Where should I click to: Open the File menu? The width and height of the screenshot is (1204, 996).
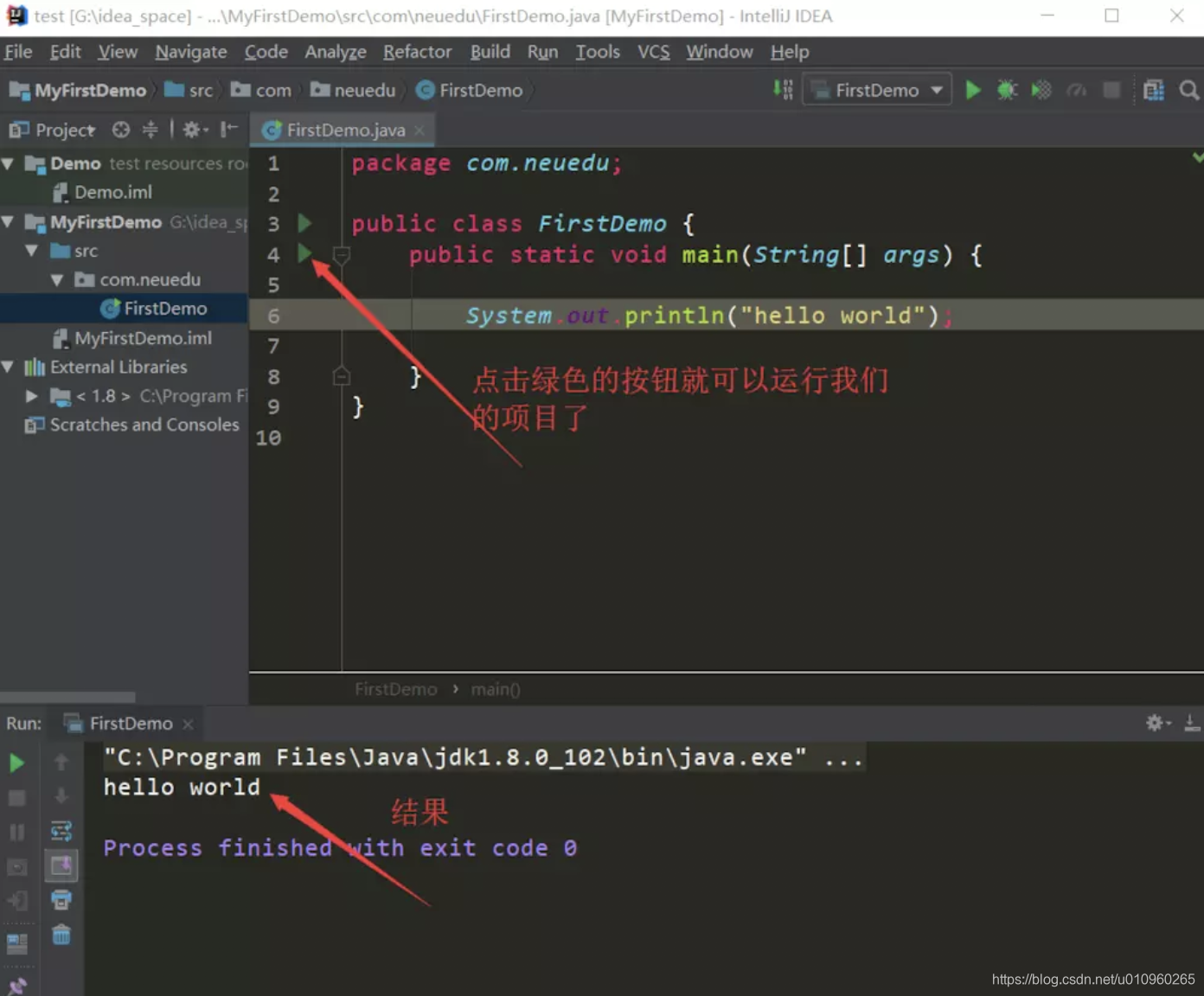(18, 52)
